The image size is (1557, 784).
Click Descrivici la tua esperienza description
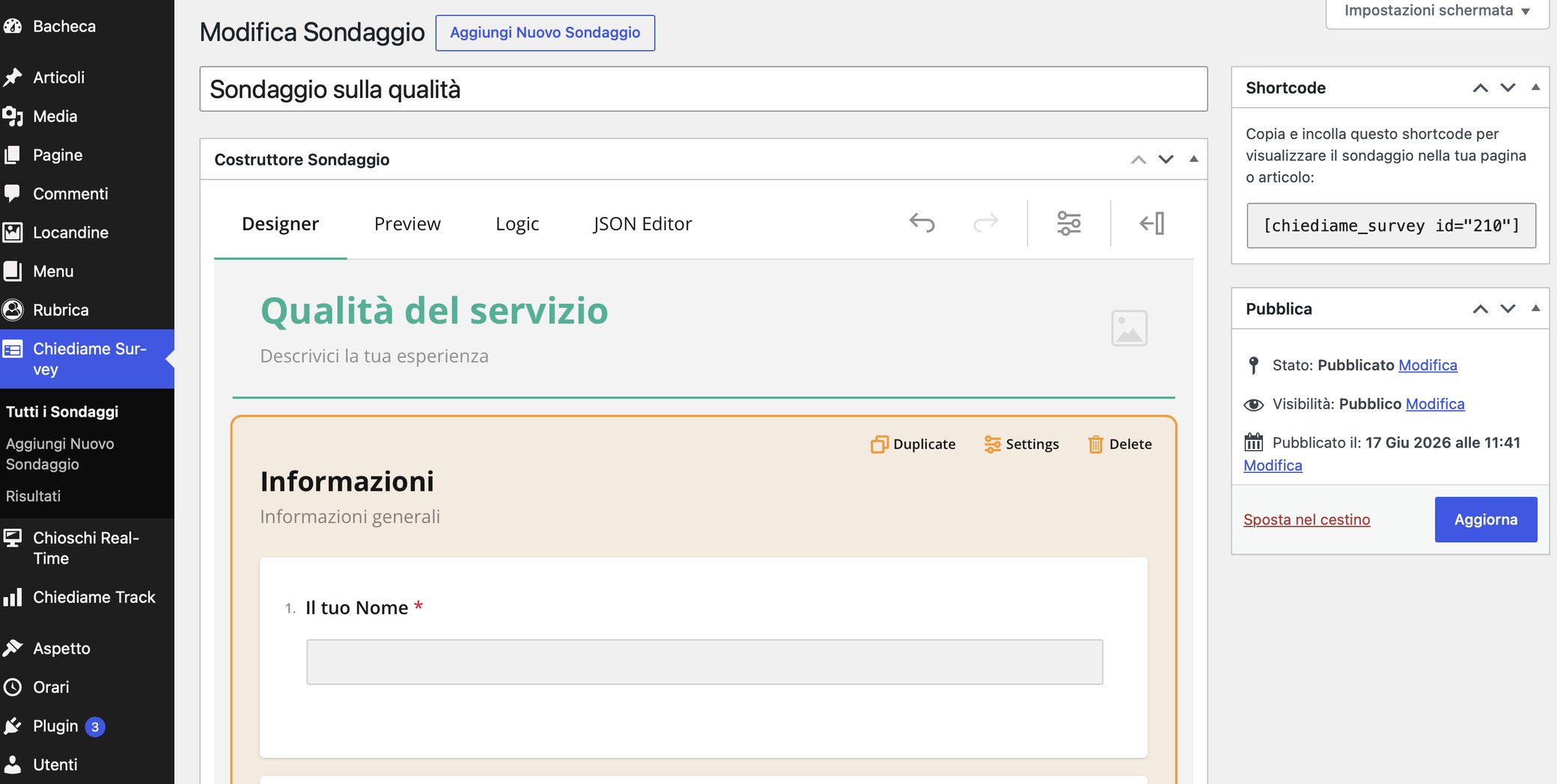click(x=374, y=356)
